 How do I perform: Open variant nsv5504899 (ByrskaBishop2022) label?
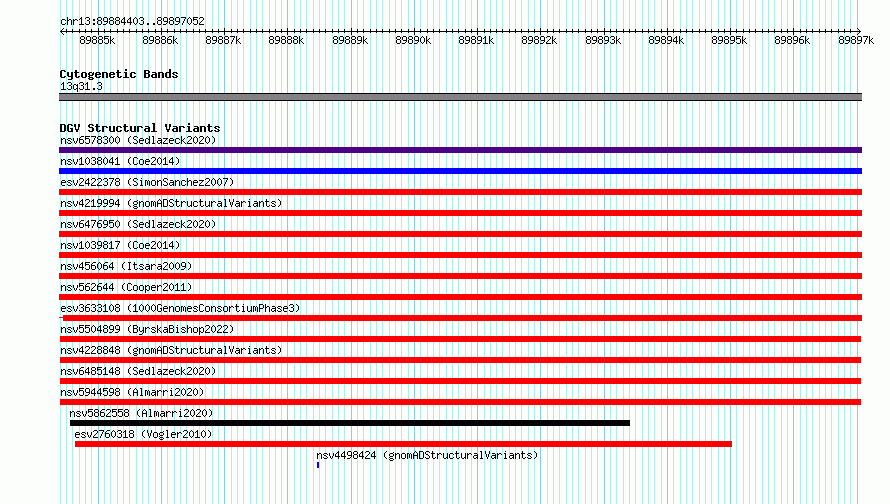[147, 329]
